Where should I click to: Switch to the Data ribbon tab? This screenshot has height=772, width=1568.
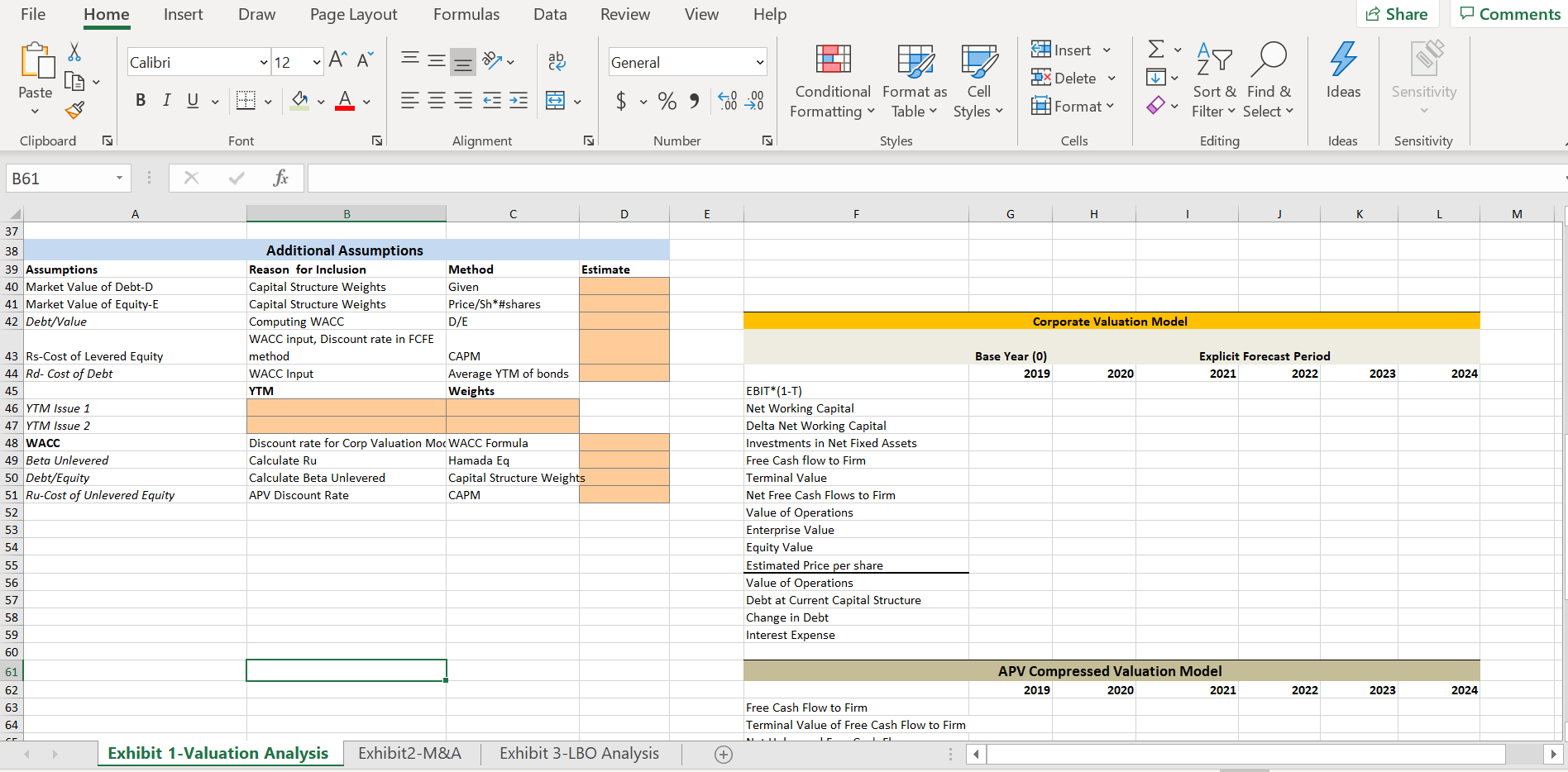pyautogui.click(x=550, y=14)
